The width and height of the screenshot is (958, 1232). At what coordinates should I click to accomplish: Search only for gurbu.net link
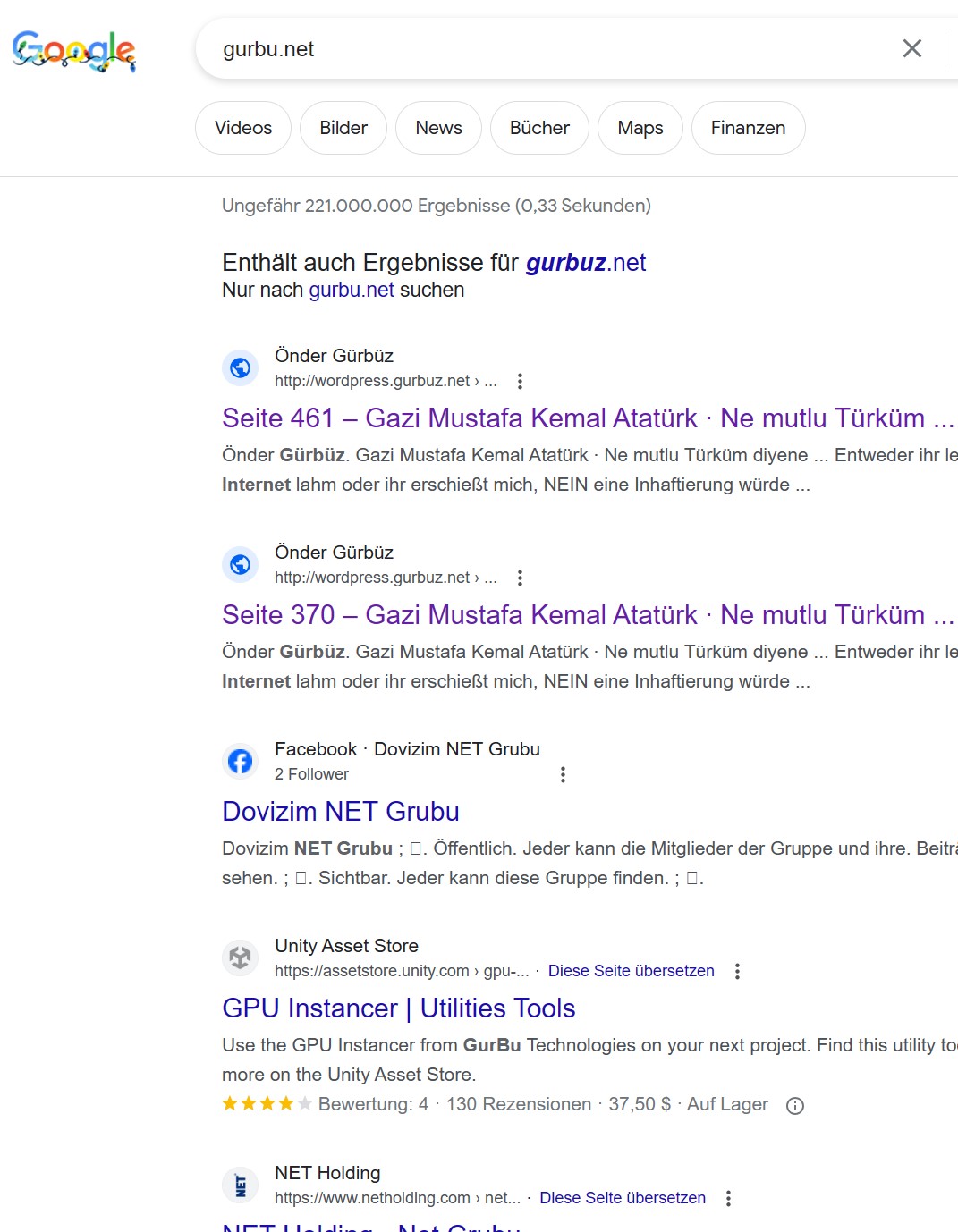(352, 290)
